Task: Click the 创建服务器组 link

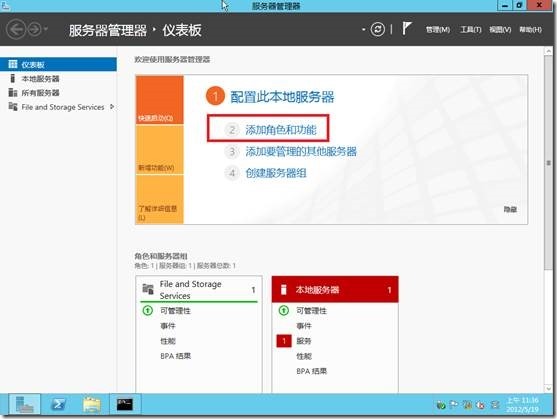Action: (x=276, y=173)
